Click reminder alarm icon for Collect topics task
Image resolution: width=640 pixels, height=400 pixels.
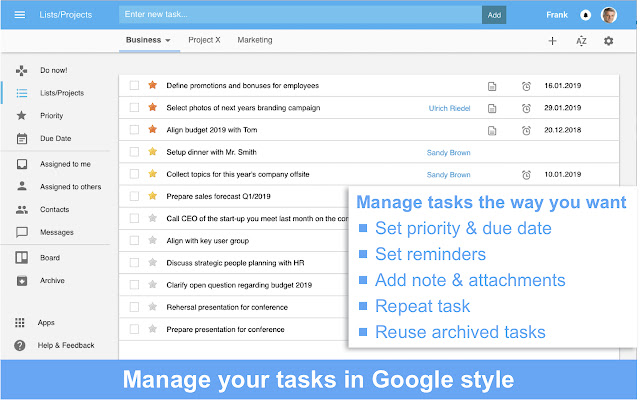click(526, 175)
